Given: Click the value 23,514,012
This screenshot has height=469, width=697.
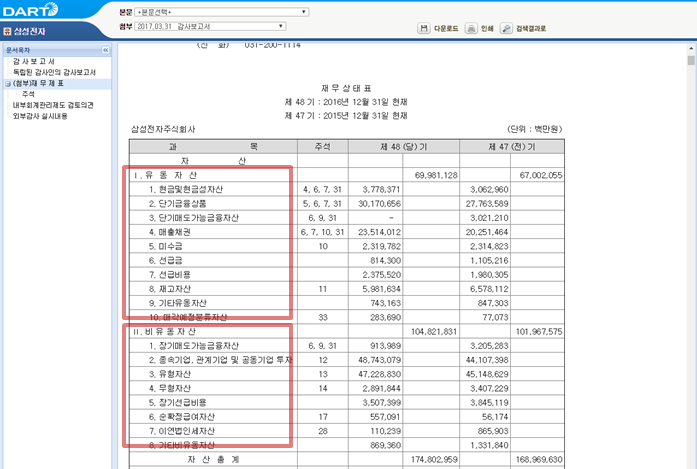Looking at the screenshot, I should pyautogui.click(x=380, y=232).
